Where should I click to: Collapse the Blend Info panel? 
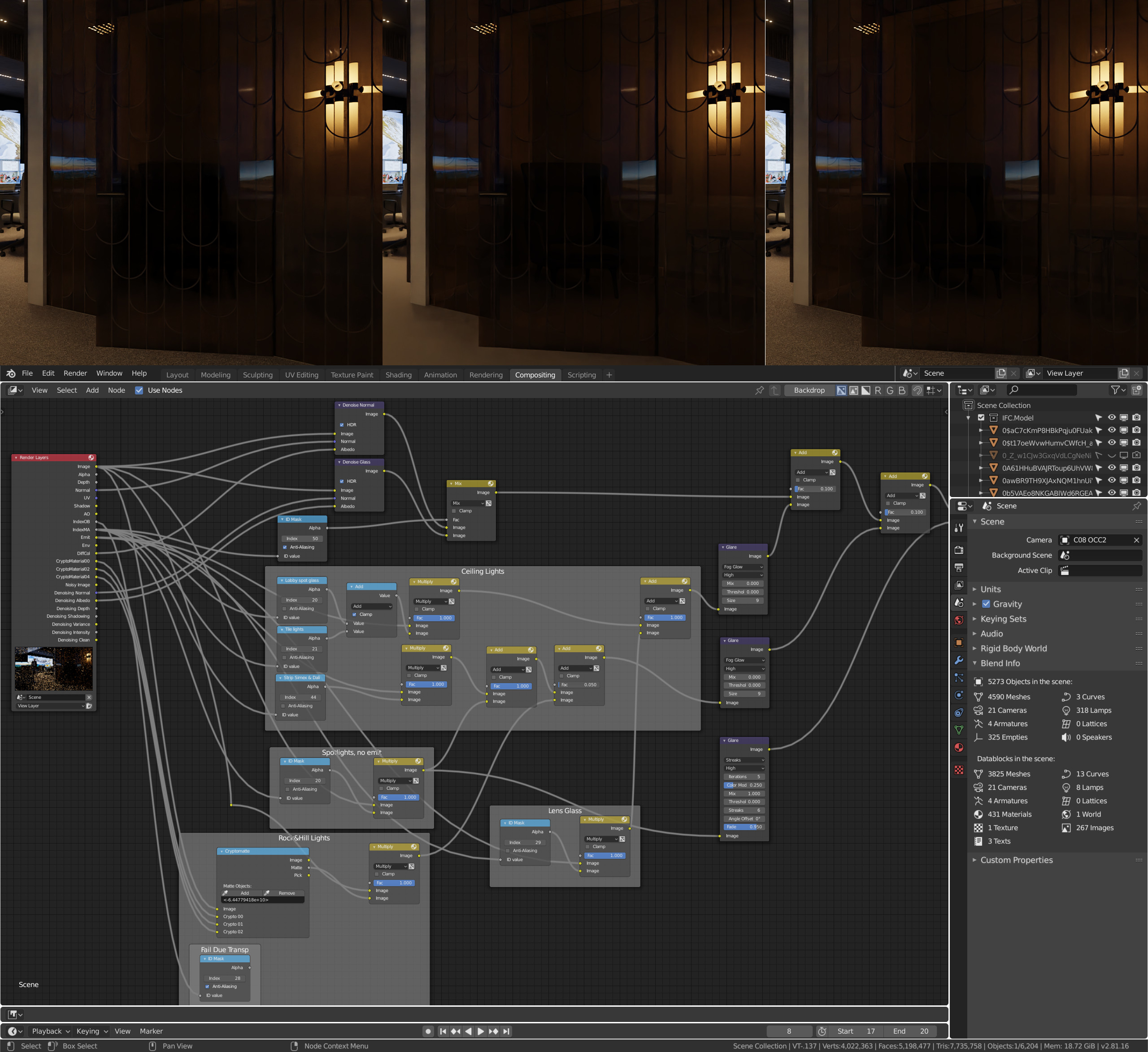pyautogui.click(x=974, y=663)
